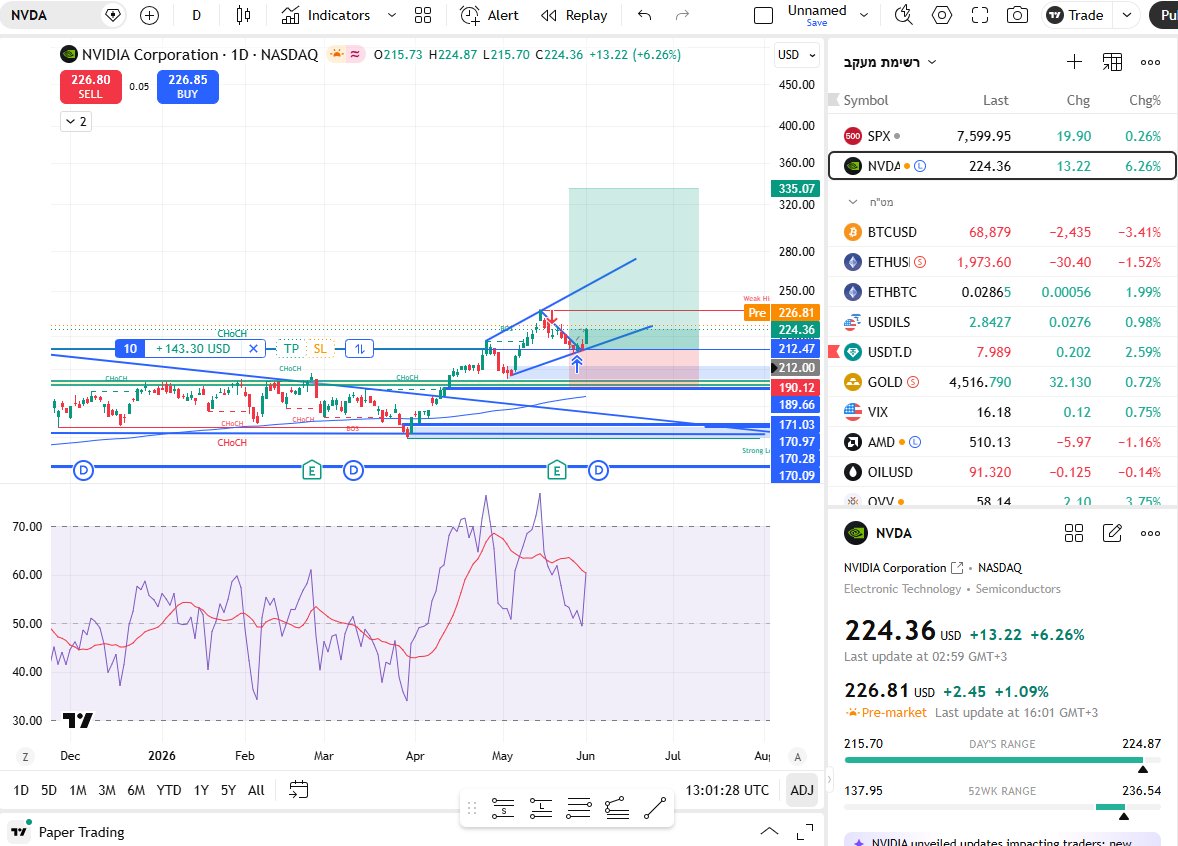
Task: Select the Long Position tool in favorites bar
Action: [541, 808]
